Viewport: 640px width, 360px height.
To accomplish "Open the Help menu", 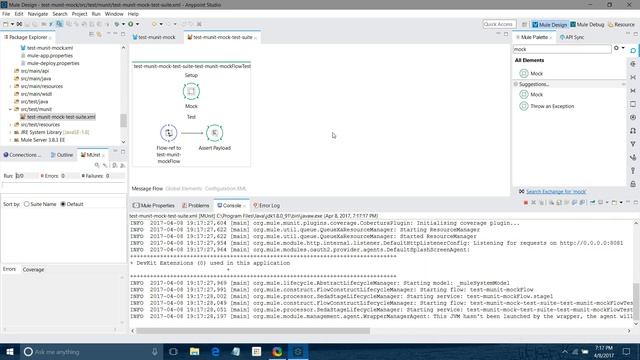I will click(133, 14).
